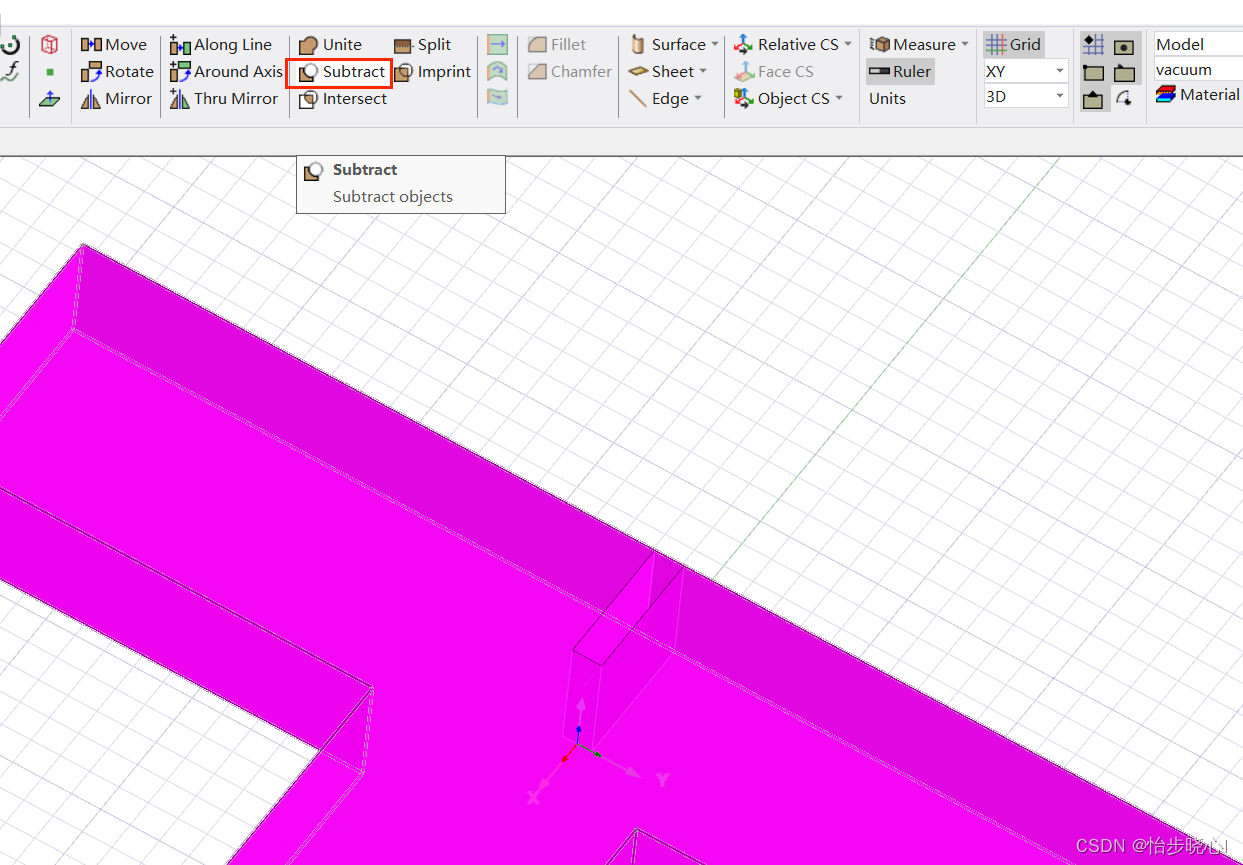
Task: Toggle snap to grid mode
Action: (x=1095, y=45)
